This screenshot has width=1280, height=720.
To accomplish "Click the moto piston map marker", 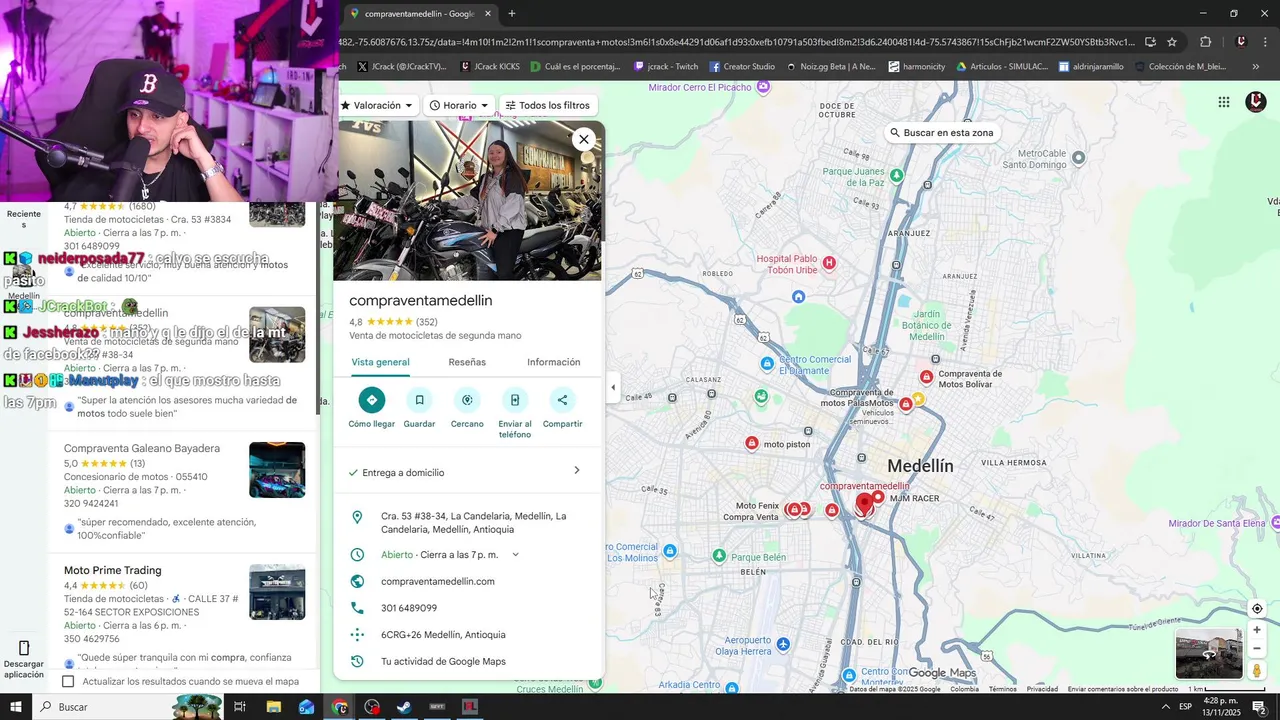I will pos(752,443).
